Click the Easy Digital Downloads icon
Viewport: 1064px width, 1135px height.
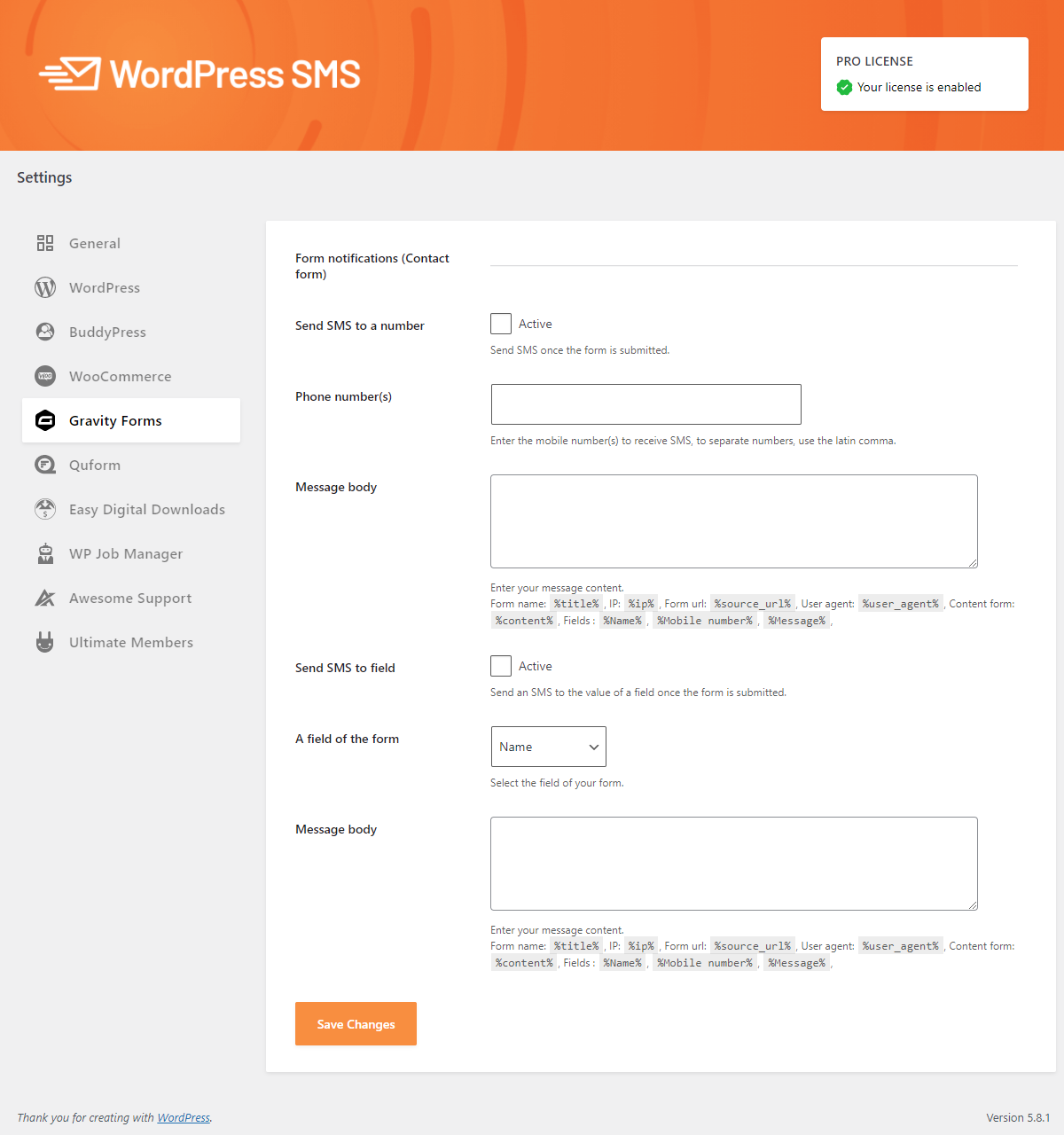pyautogui.click(x=45, y=509)
